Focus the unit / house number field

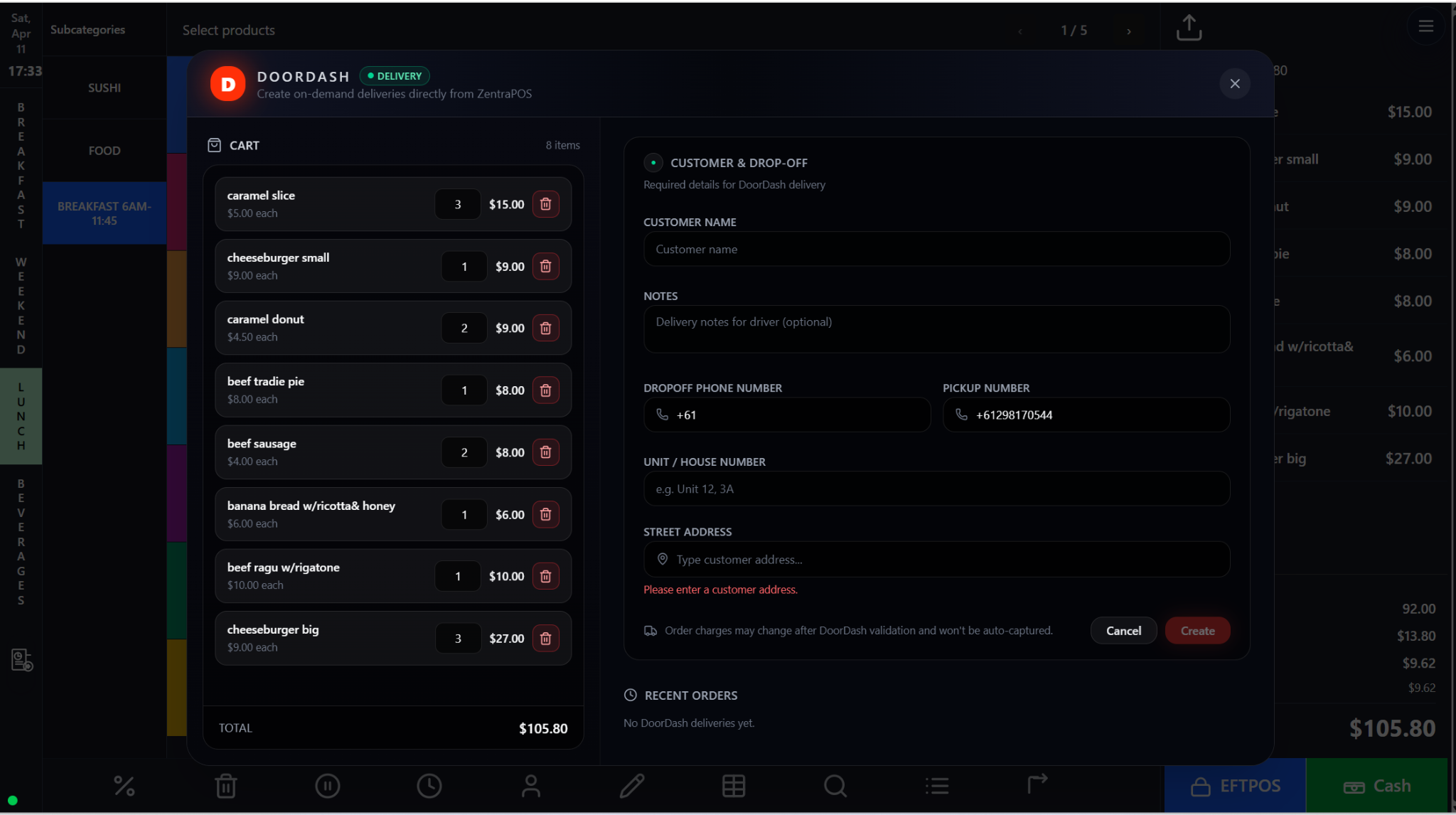(x=936, y=489)
